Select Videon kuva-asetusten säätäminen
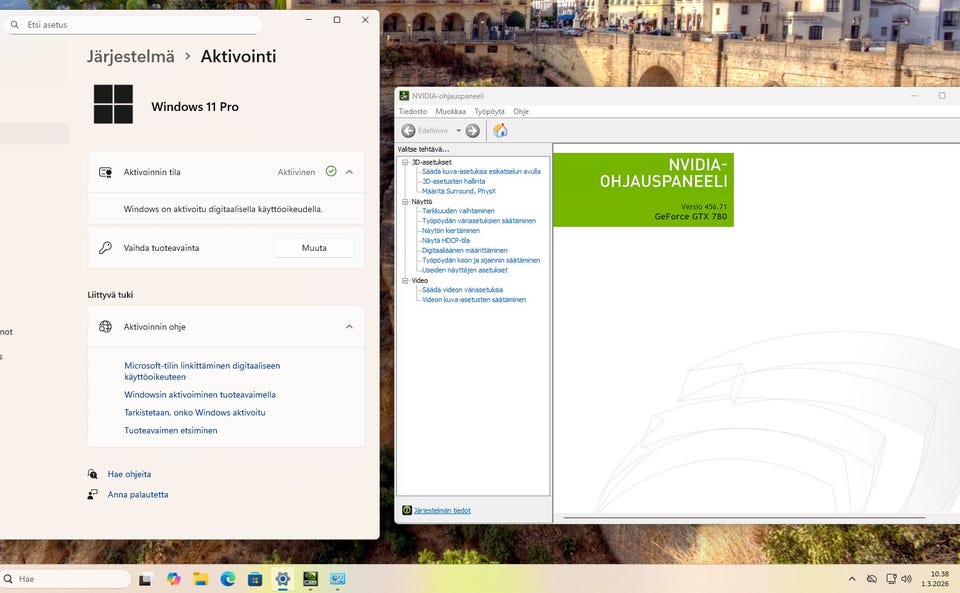The image size is (960, 593). [x=474, y=300]
